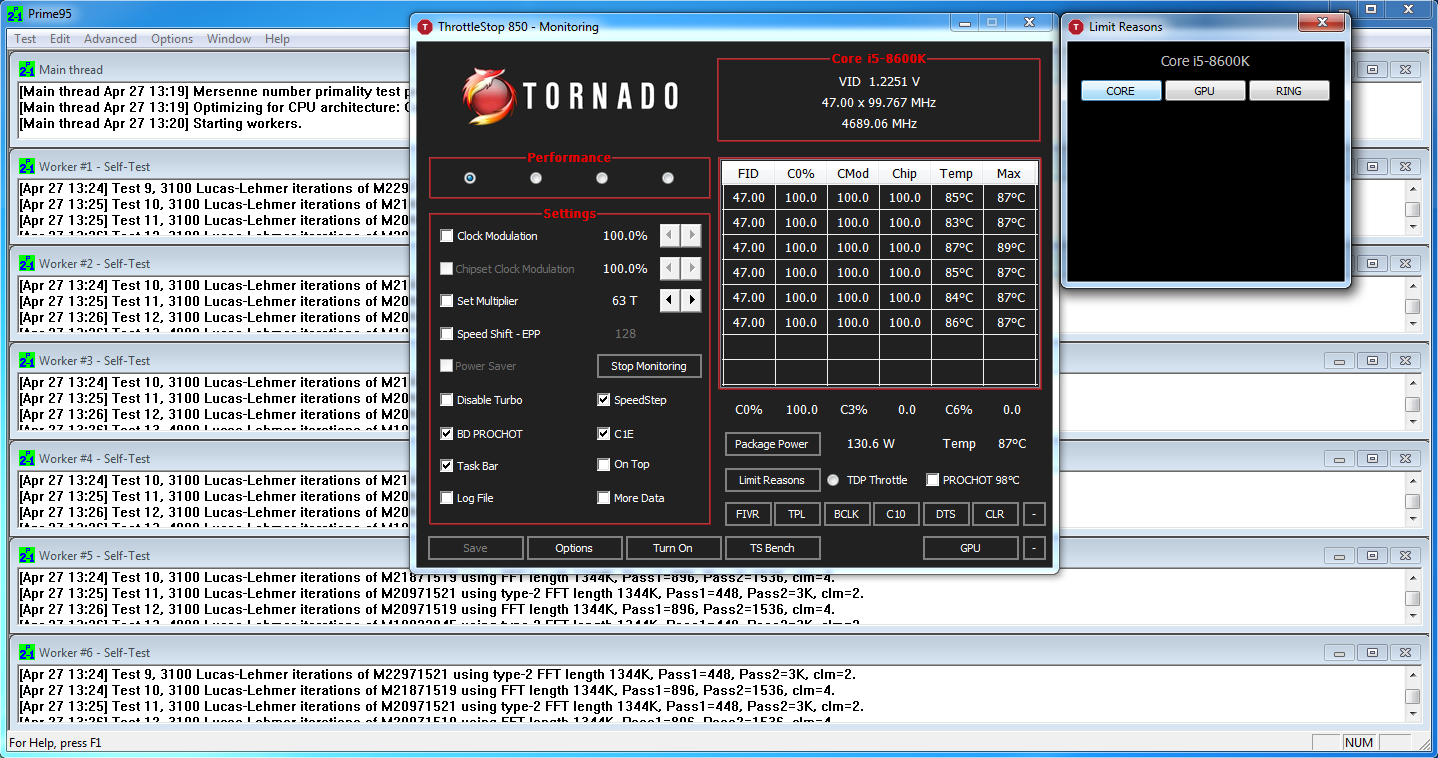1438x758 pixels.
Task: Click the TDP Throttle indicator radio
Action: [833, 480]
